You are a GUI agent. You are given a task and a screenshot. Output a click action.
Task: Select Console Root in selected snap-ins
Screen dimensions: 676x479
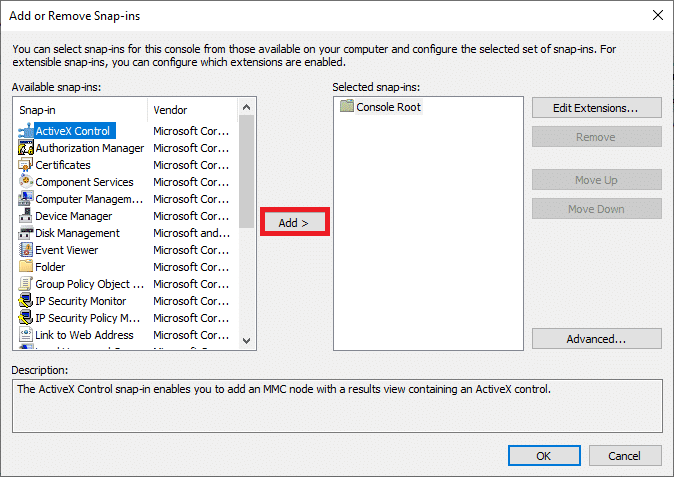[381, 107]
